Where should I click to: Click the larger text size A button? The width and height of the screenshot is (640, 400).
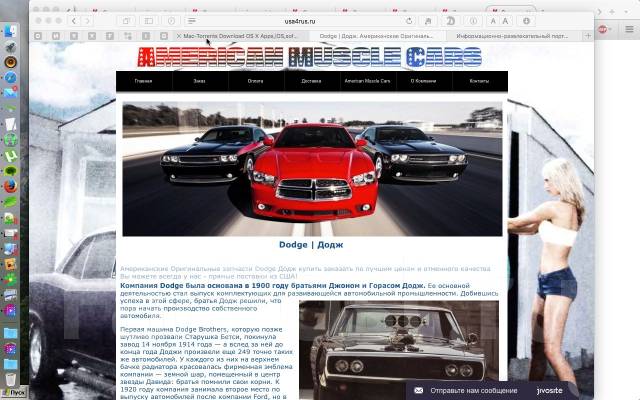(x=505, y=21)
